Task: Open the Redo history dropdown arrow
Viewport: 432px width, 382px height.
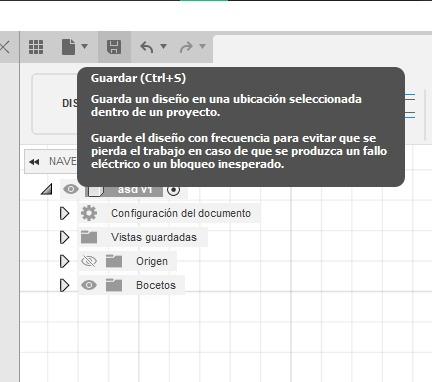Action: point(202,46)
